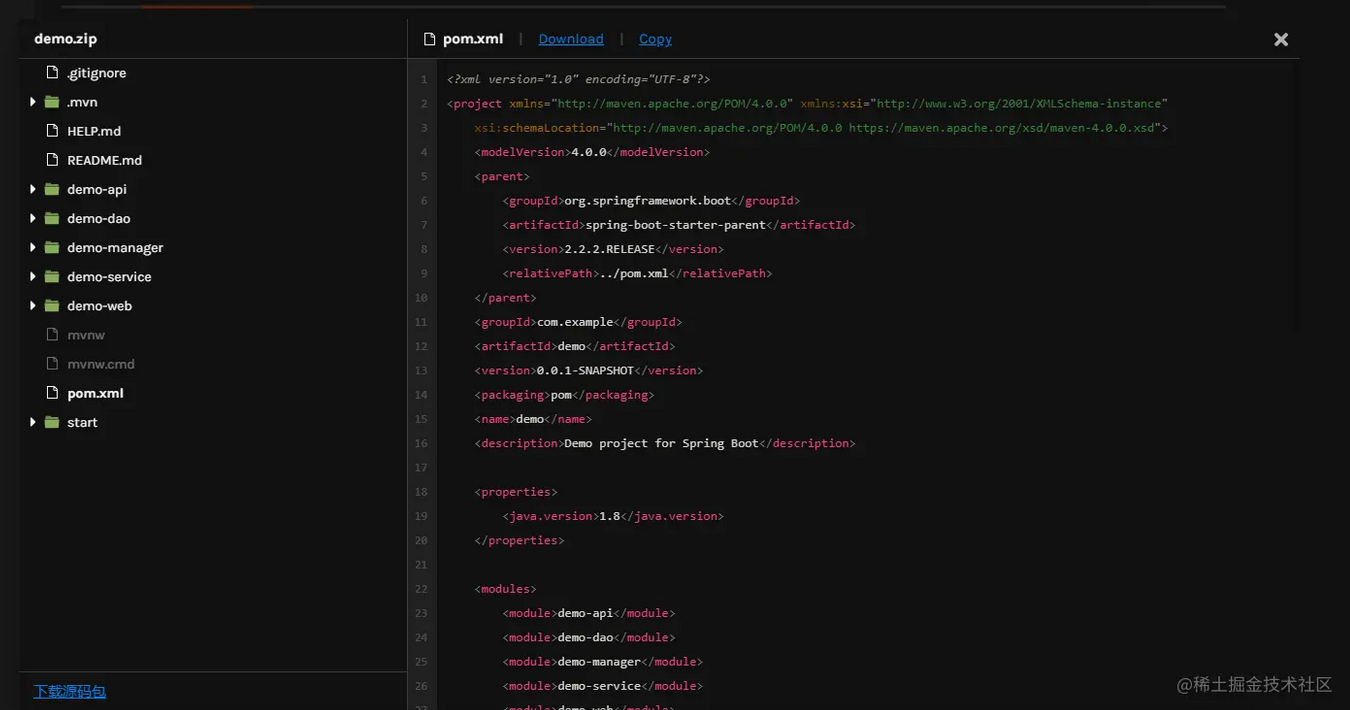Viewport: 1350px width, 710px height.
Task: Click line number 22 in gutter
Action: pyautogui.click(x=421, y=589)
